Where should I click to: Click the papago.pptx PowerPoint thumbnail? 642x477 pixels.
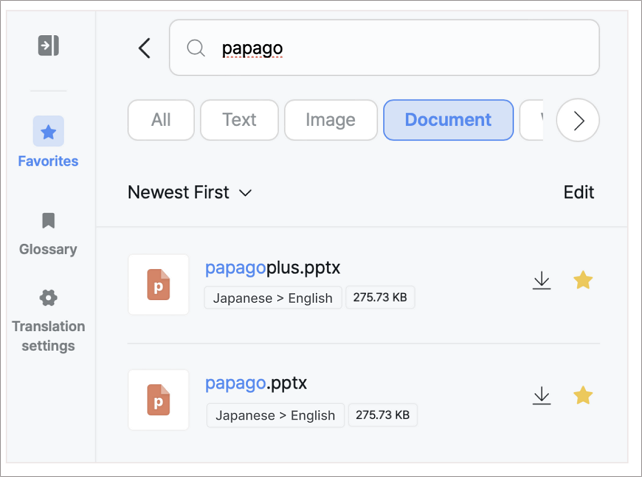pos(158,399)
